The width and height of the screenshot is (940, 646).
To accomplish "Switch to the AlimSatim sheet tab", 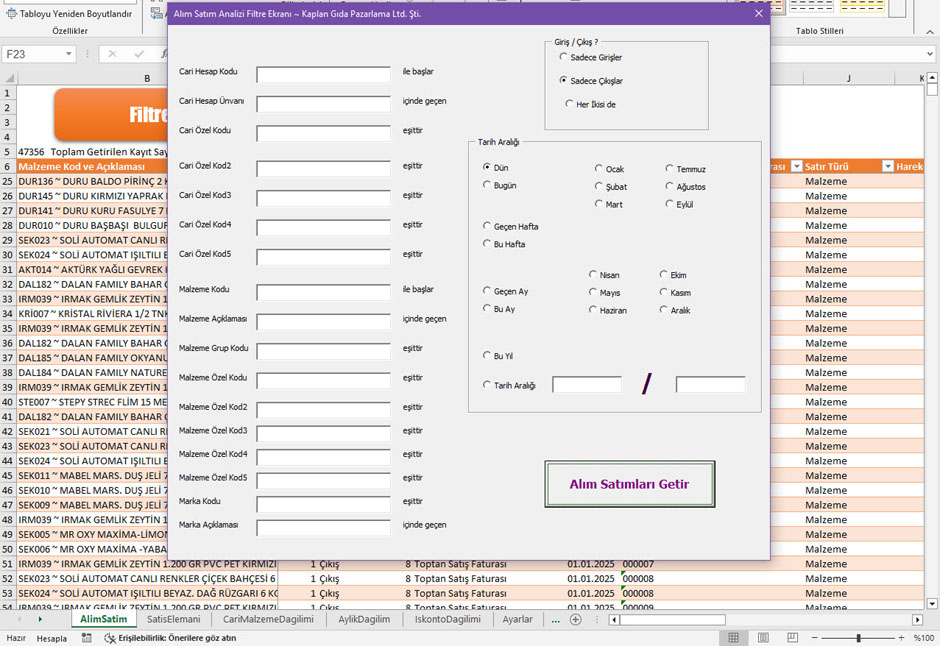I will (104, 619).
